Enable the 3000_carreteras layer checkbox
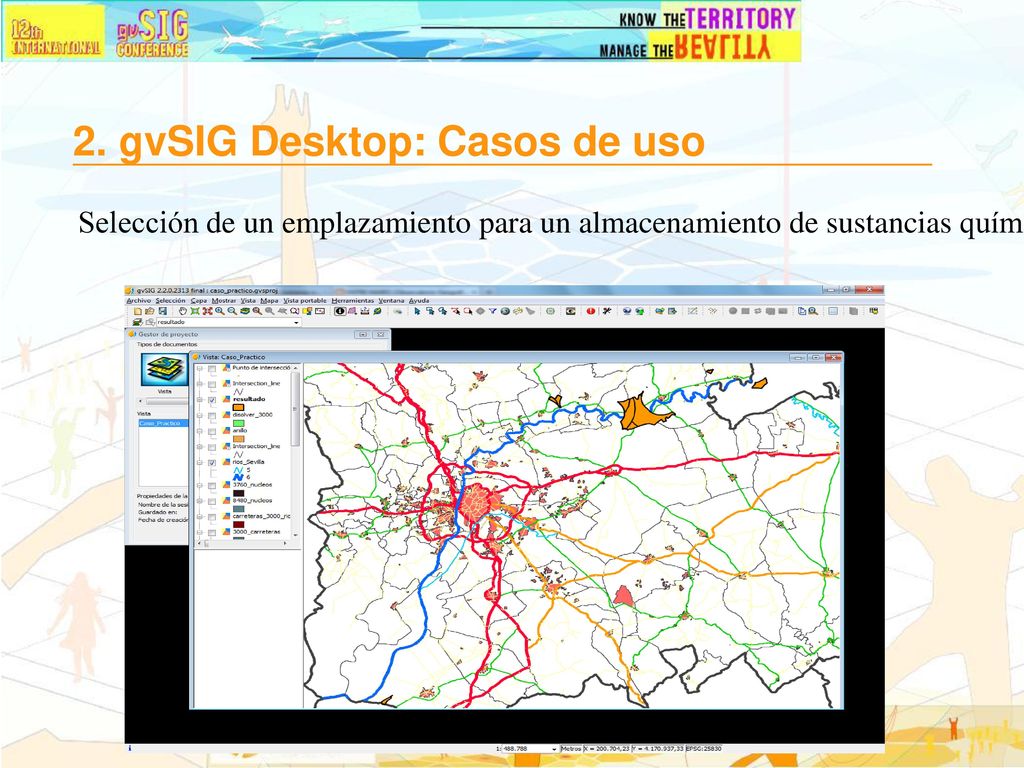 click(212, 532)
